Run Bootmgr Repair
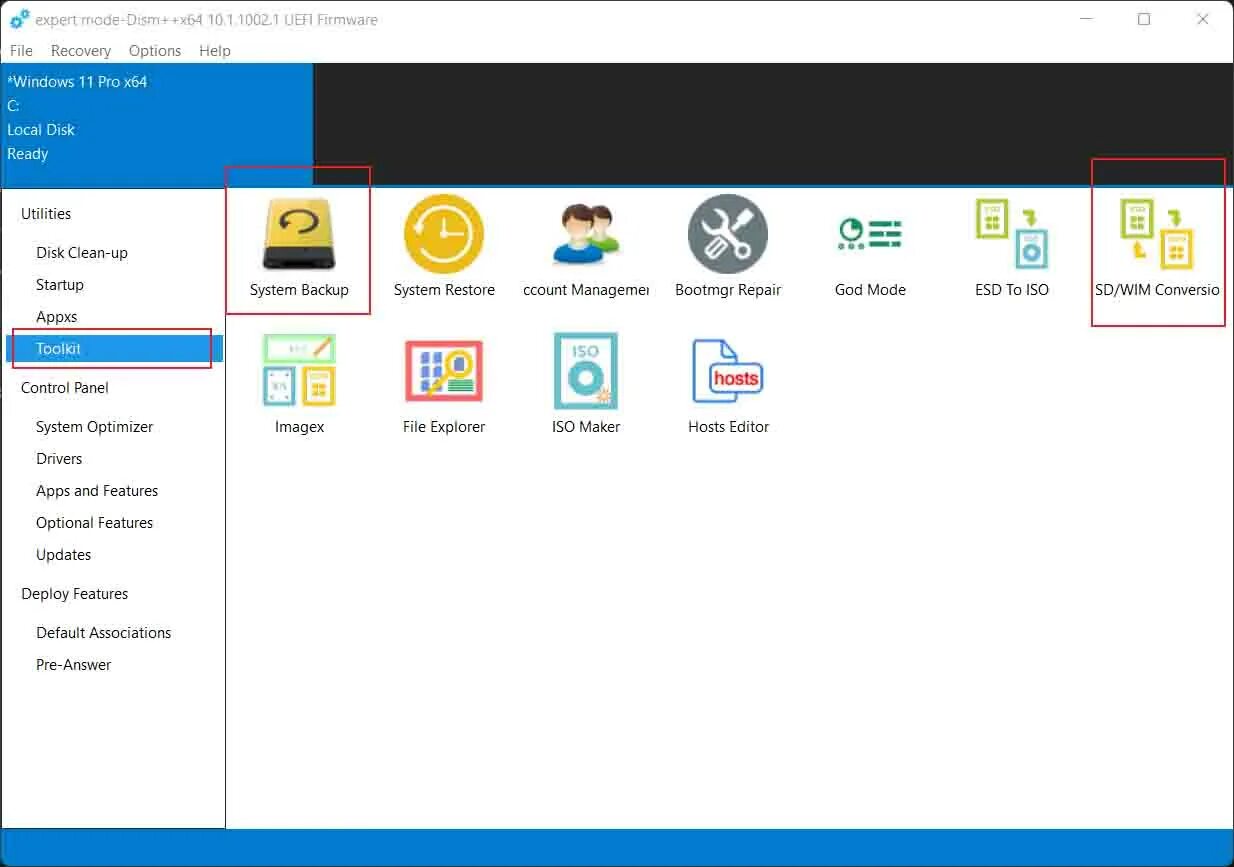The height and width of the screenshot is (867, 1234). 728,246
